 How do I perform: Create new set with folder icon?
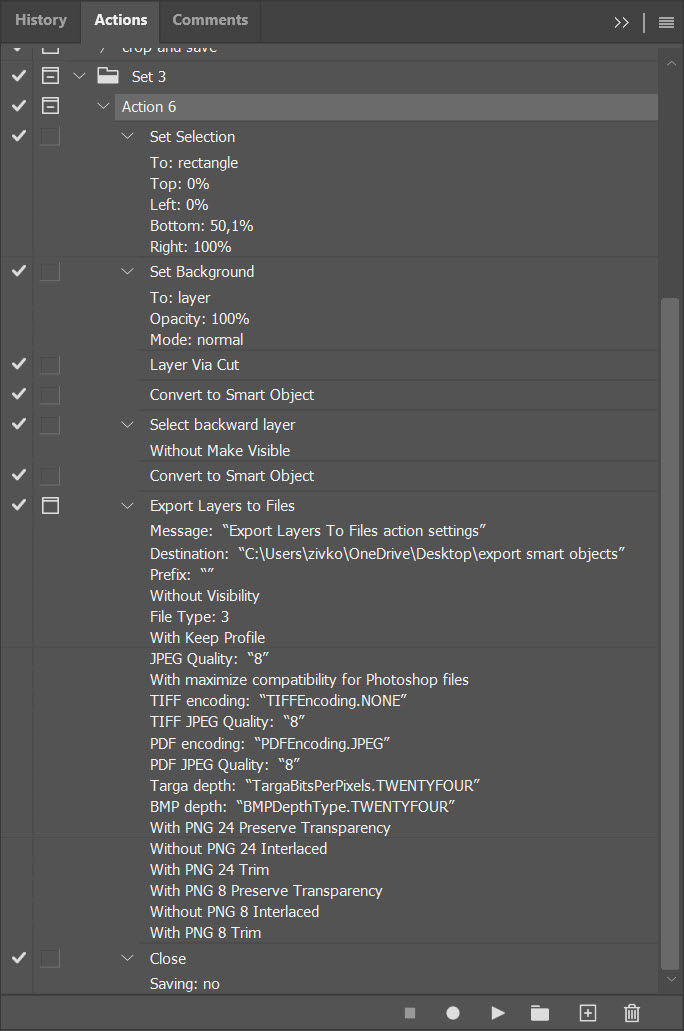point(540,1013)
